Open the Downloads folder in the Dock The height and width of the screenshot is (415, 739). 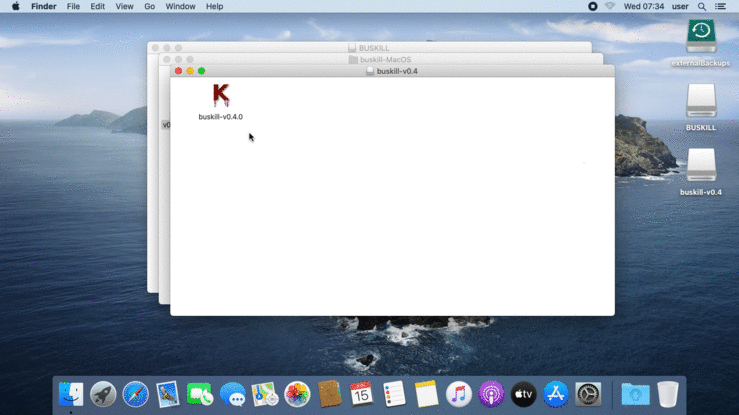tap(635, 394)
